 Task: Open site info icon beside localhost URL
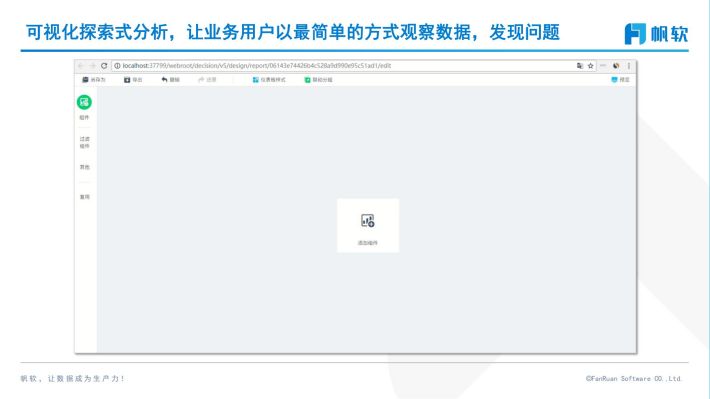[x=117, y=66]
